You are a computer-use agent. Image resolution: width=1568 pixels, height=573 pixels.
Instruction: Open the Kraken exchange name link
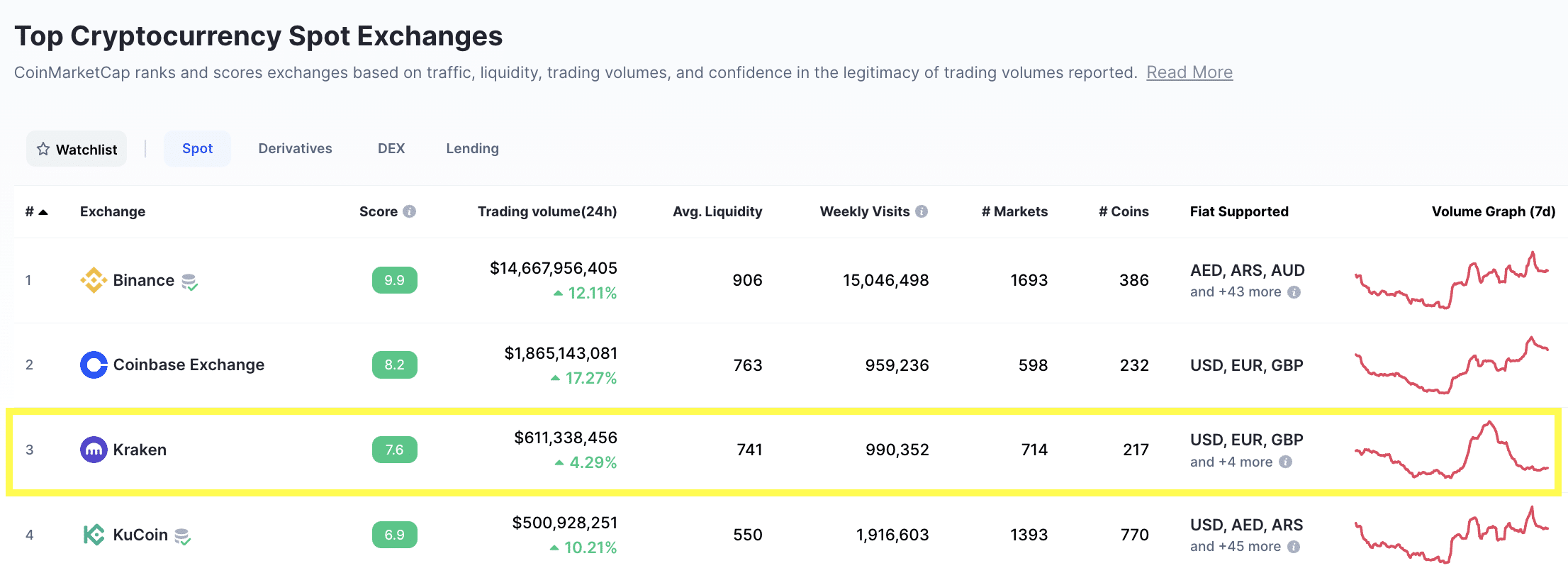click(140, 450)
